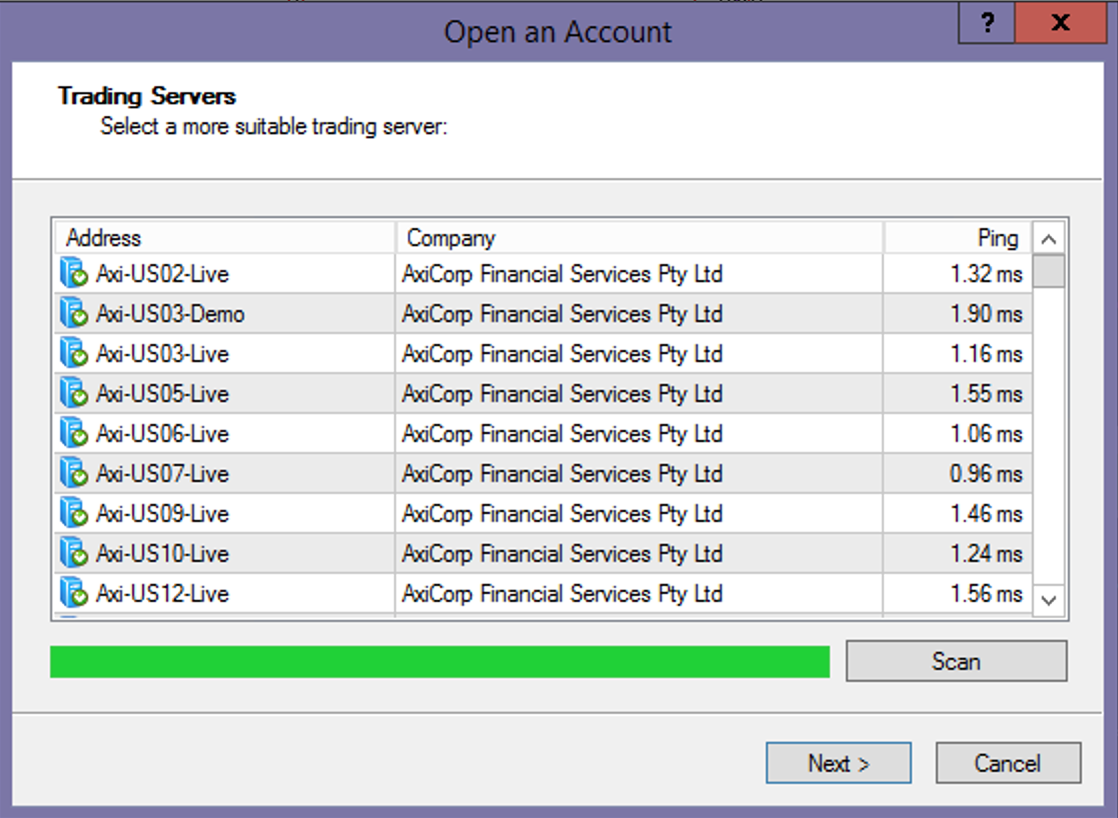
Task: Click the server icon beside Axi-US10-Live
Action: pyautogui.click(x=74, y=553)
